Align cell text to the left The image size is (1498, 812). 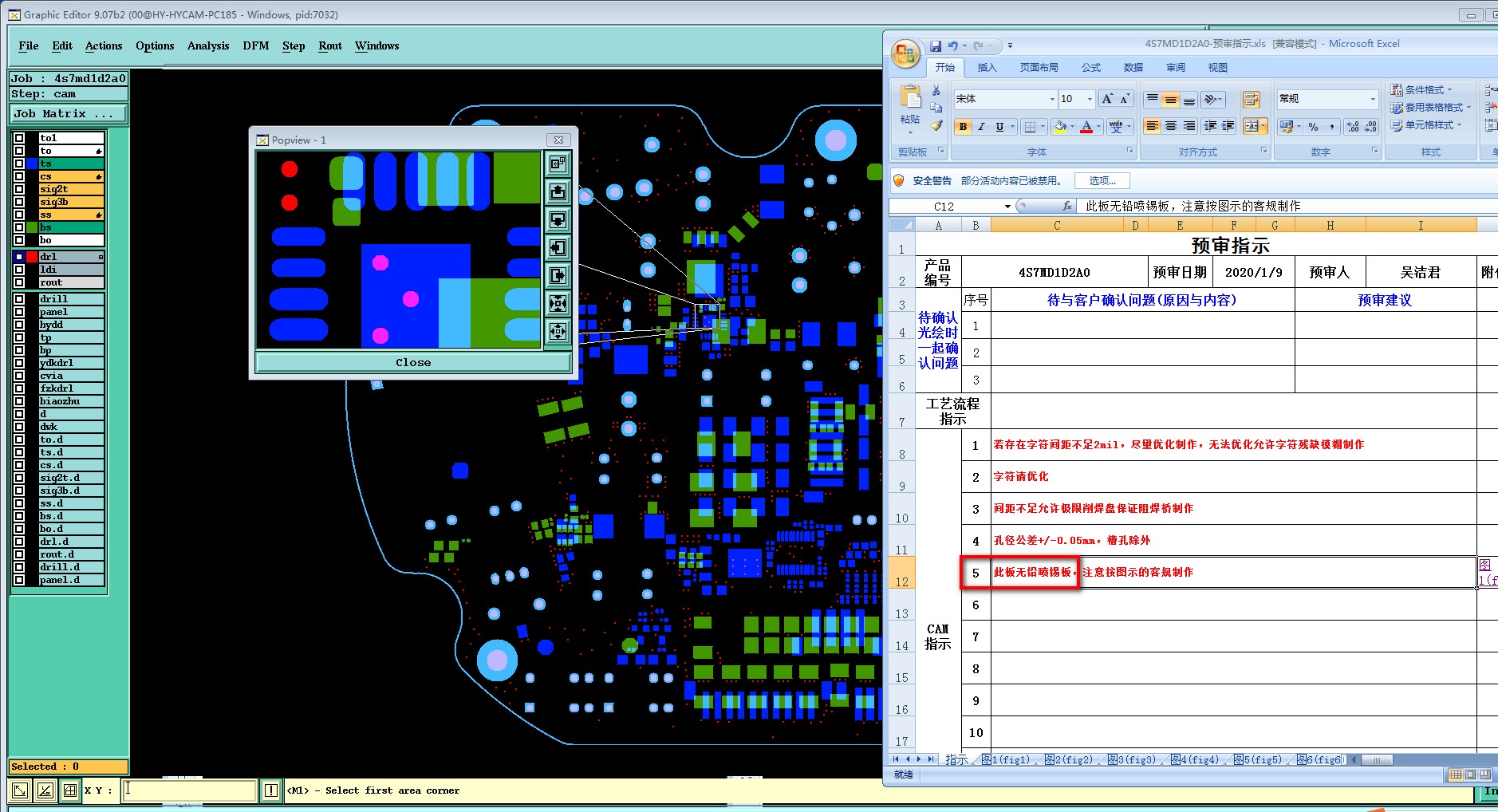pos(1152,126)
